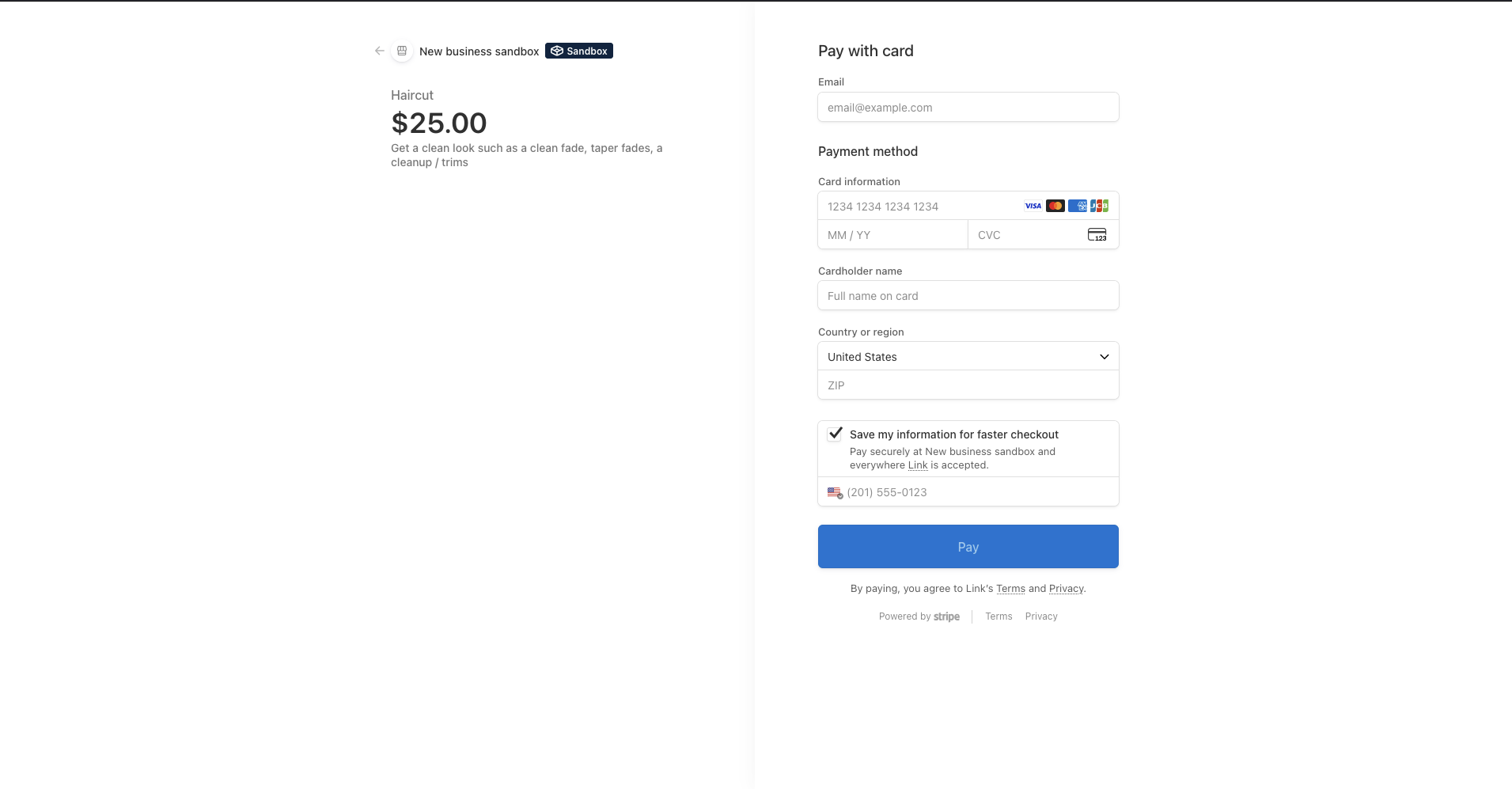Screen dimensions: 1512x789
Task: Focus the Email input field
Action: tap(968, 108)
